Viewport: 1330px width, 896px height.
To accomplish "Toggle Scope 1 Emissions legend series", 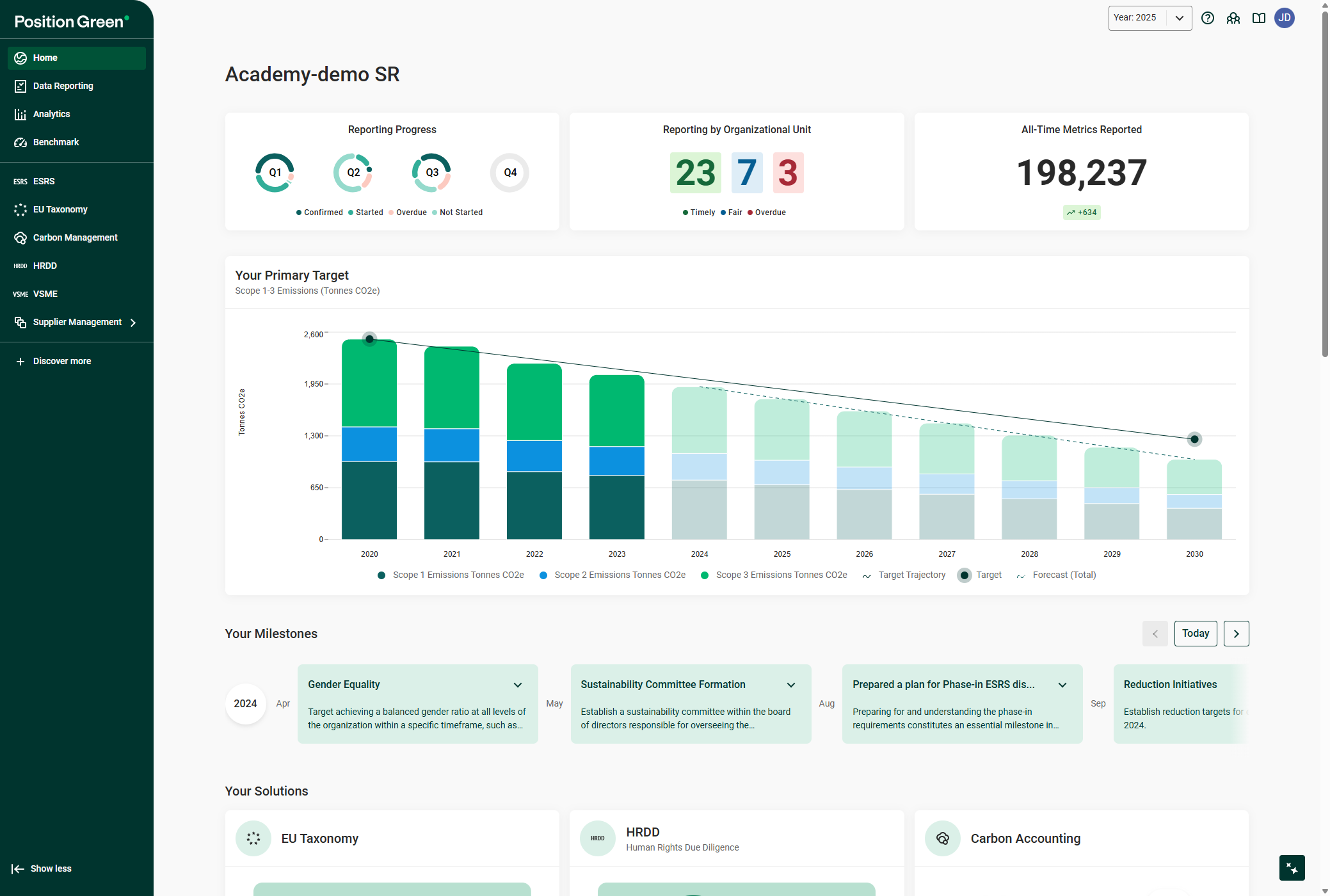I will coord(451,575).
